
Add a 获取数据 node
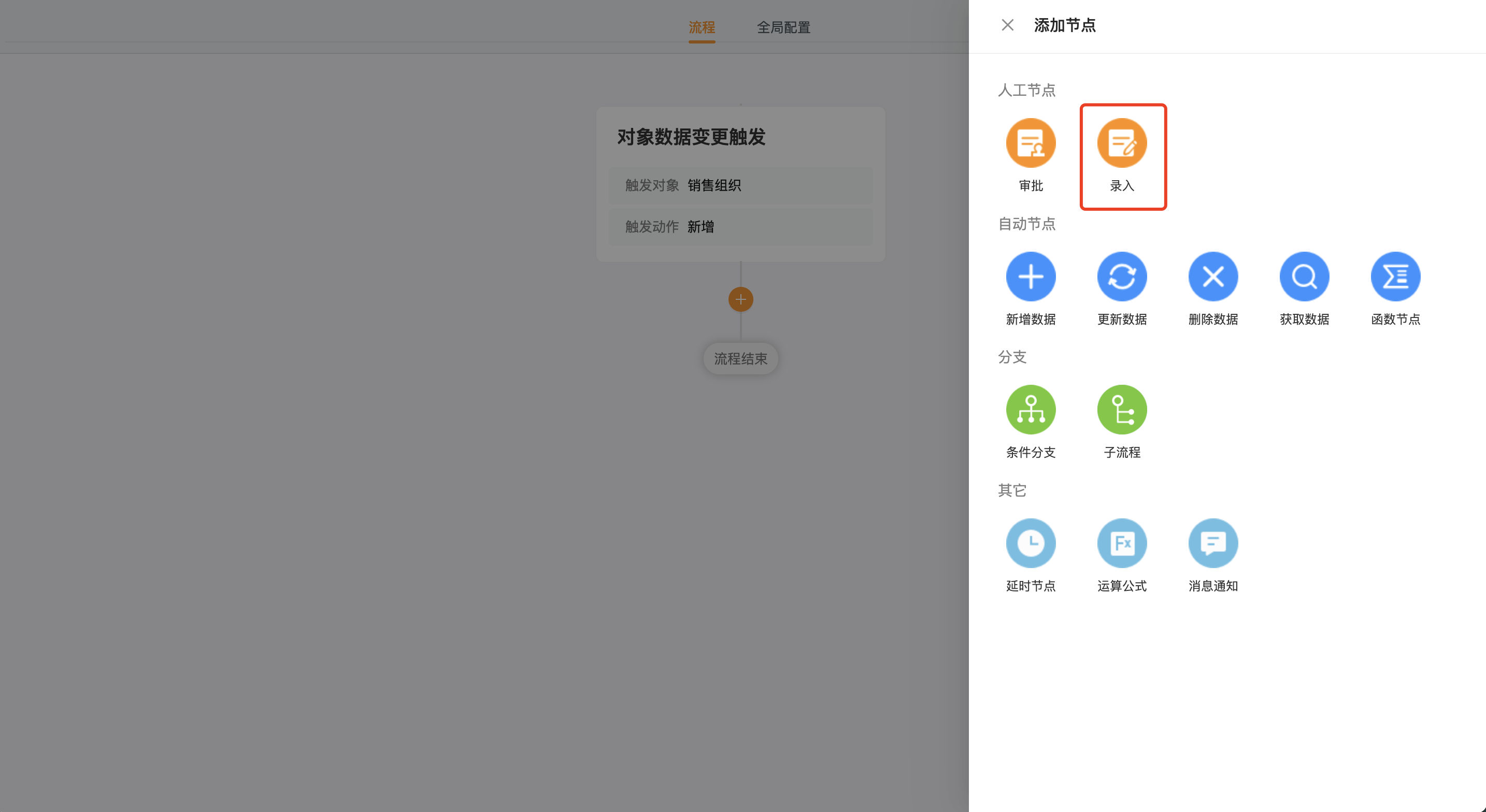(1304, 276)
